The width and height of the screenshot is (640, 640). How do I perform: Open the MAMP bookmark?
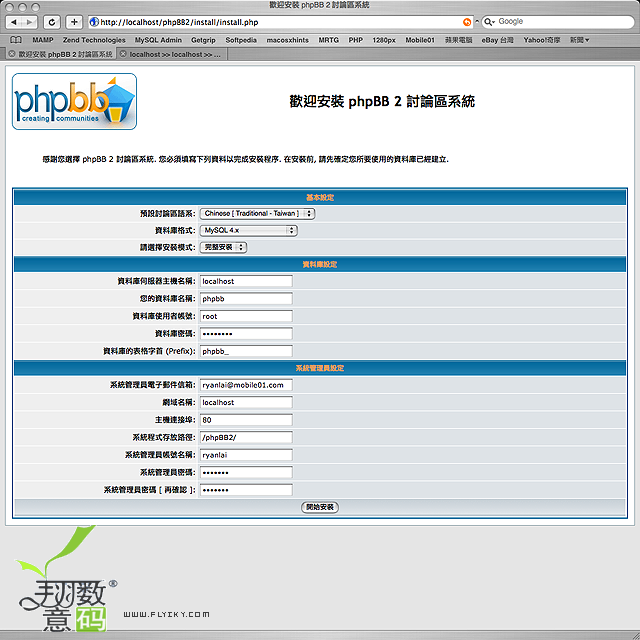click(x=43, y=40)
